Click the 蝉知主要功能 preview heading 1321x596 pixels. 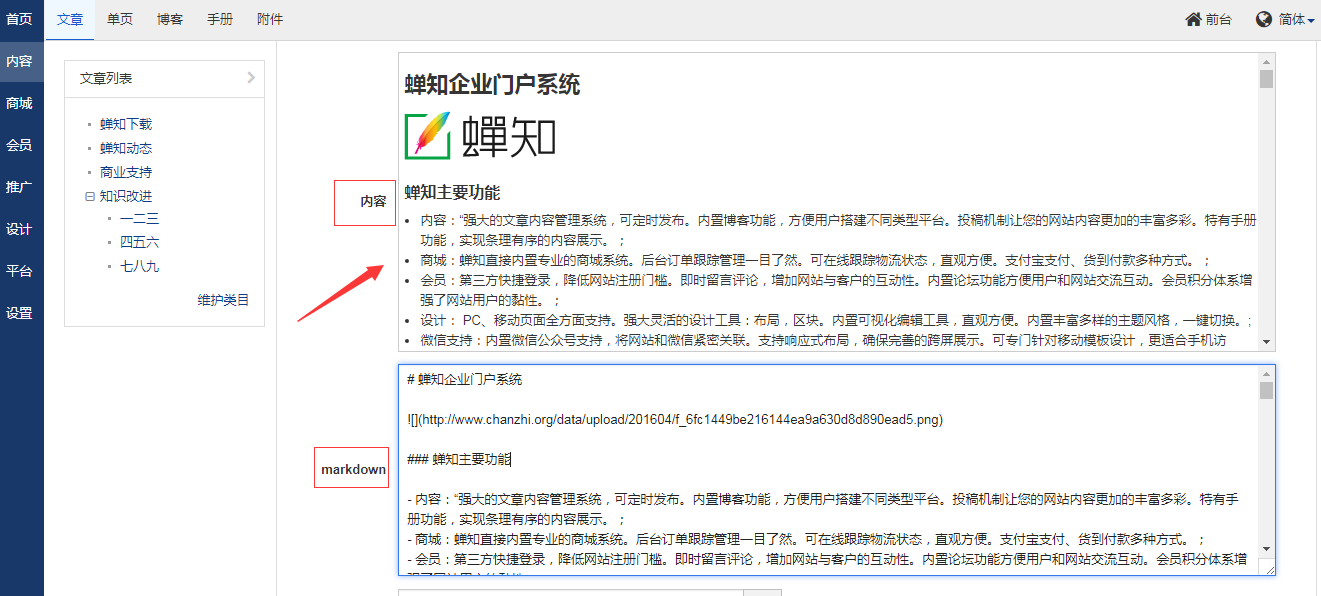pos(452,192)
